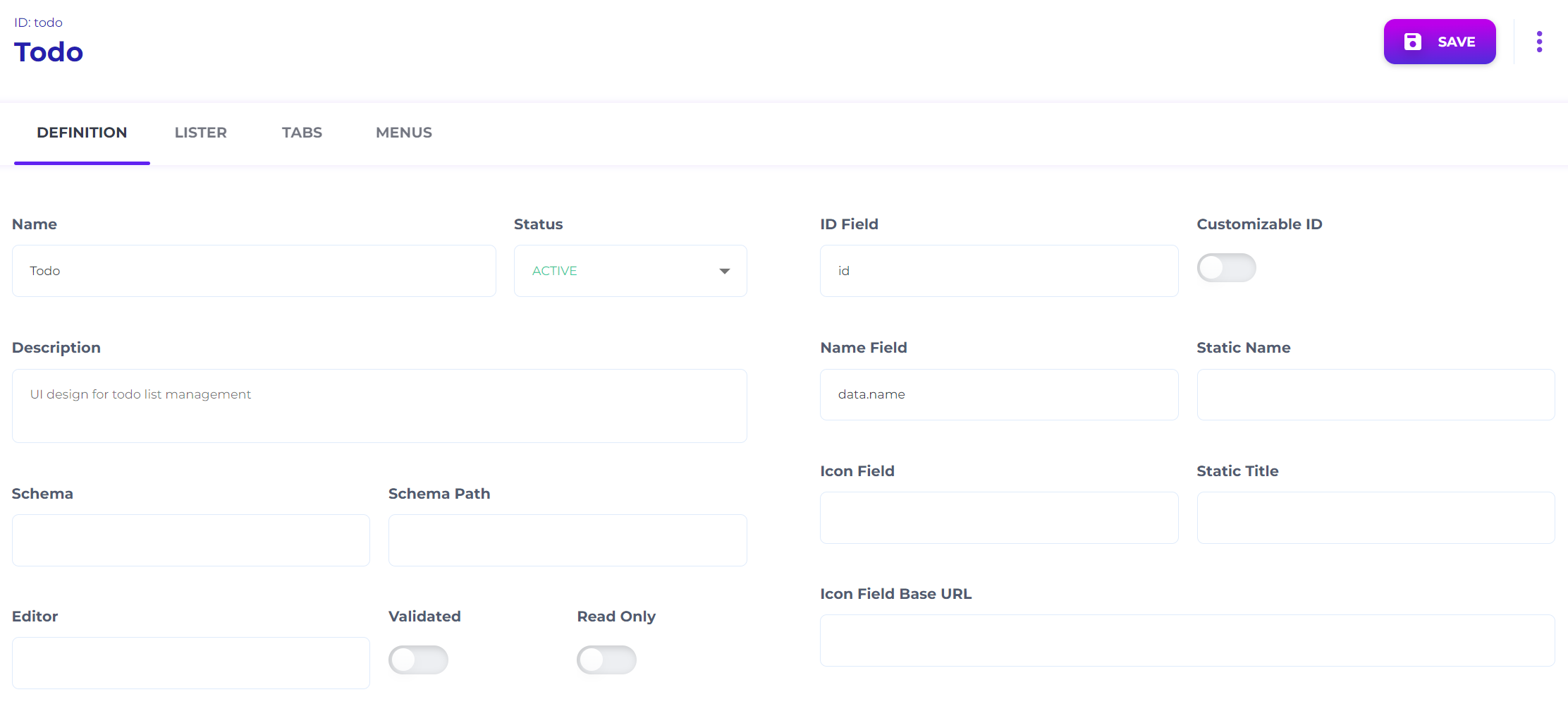Open the Tabs tab

tap(302, 133)
